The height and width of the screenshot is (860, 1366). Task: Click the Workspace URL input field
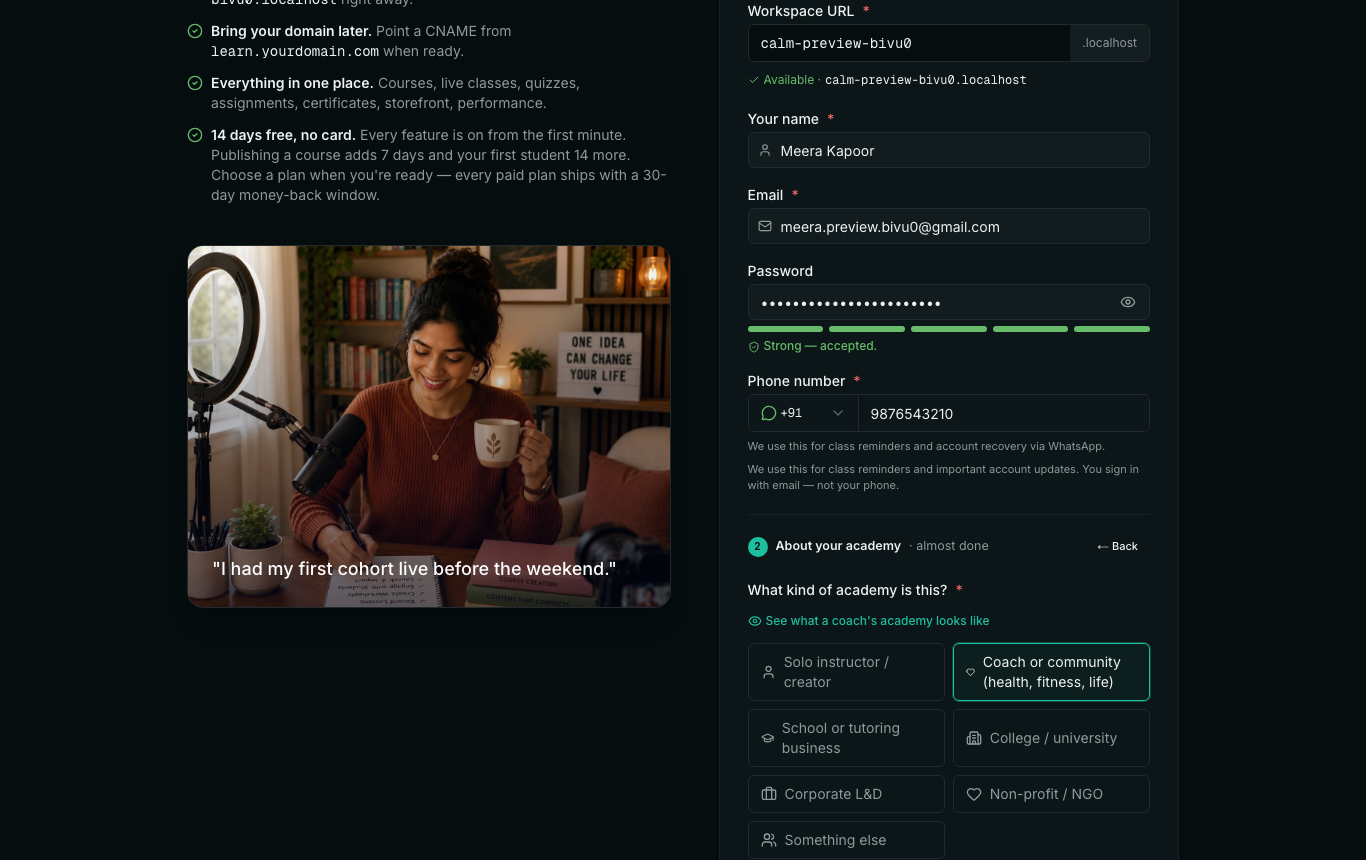tap(909, 43)
